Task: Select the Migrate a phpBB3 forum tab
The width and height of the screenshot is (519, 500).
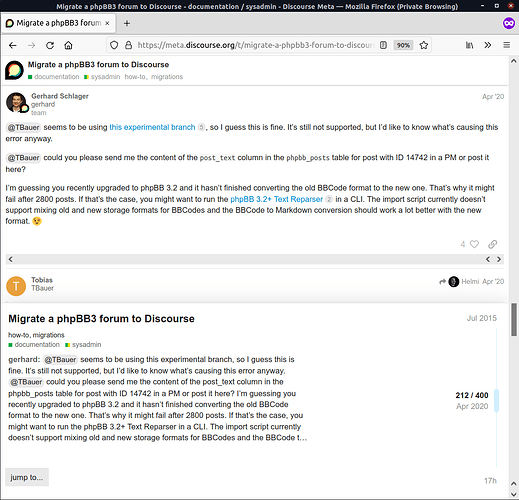Action: pyautogui.click(x=58, y=23)
